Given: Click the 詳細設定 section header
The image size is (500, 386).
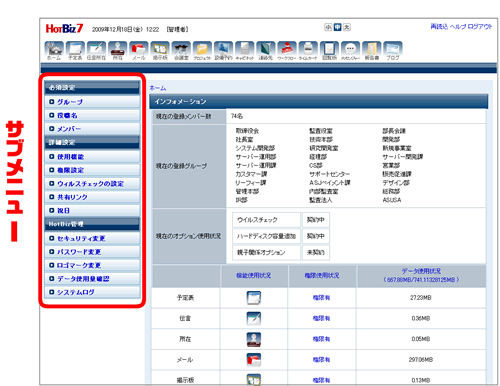Looking at the screenshot, I should click(92, 142).
